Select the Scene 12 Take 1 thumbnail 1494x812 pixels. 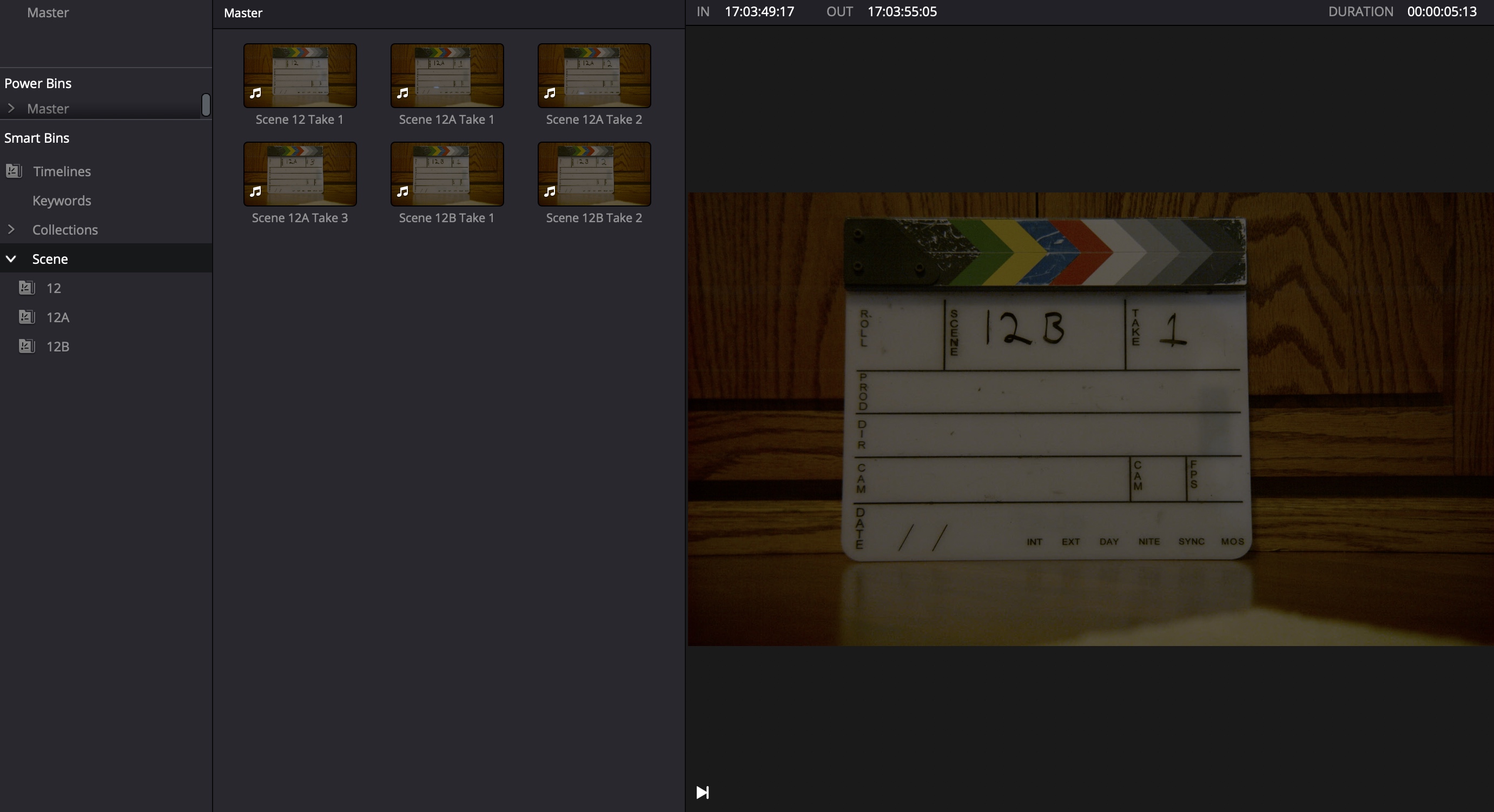point(300,75)
